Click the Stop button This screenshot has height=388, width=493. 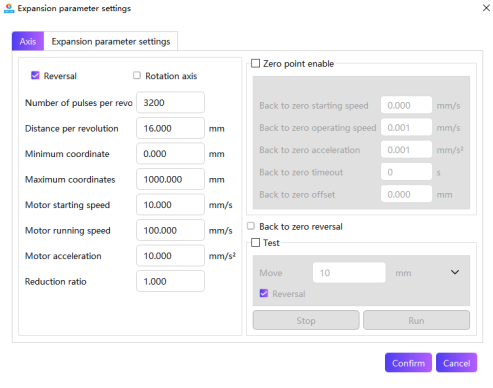point(306,320)
